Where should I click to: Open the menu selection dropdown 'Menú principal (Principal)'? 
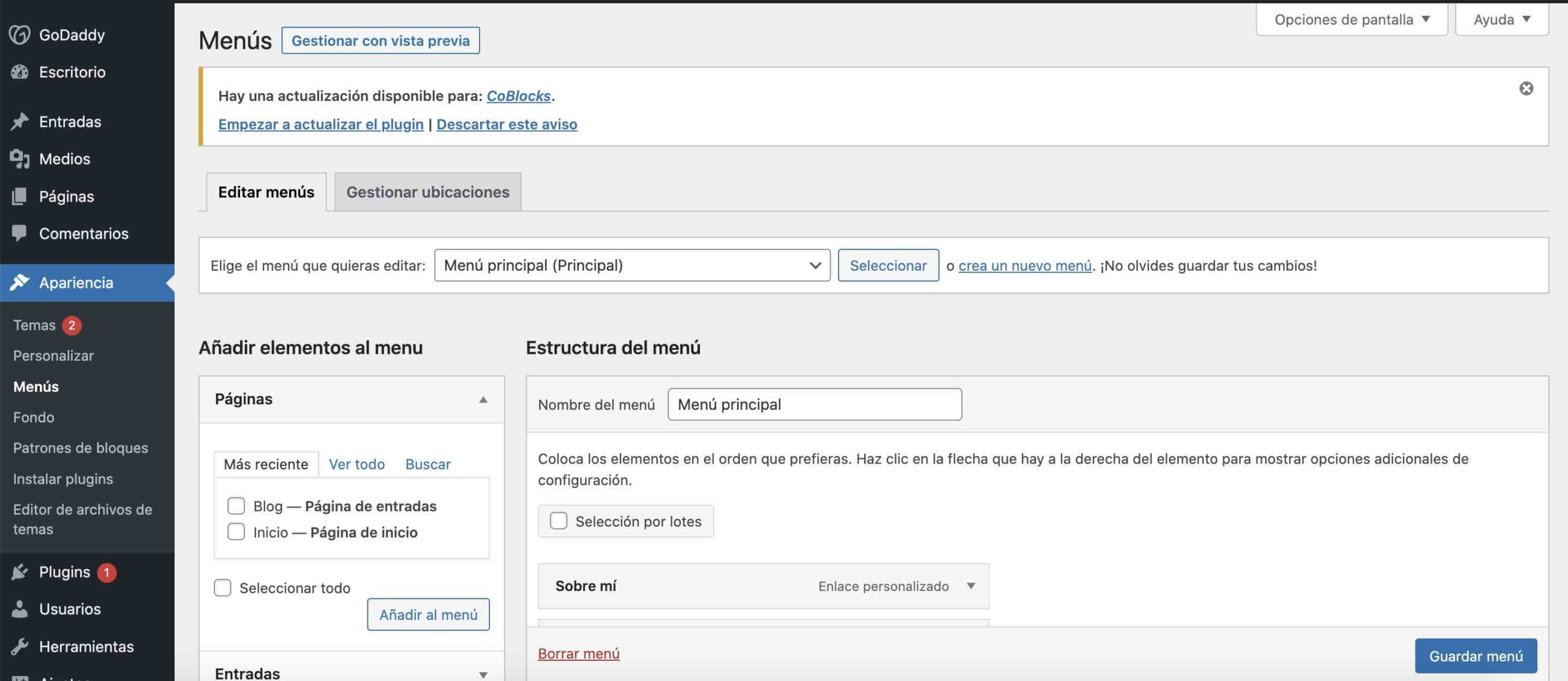coord(631,265)
